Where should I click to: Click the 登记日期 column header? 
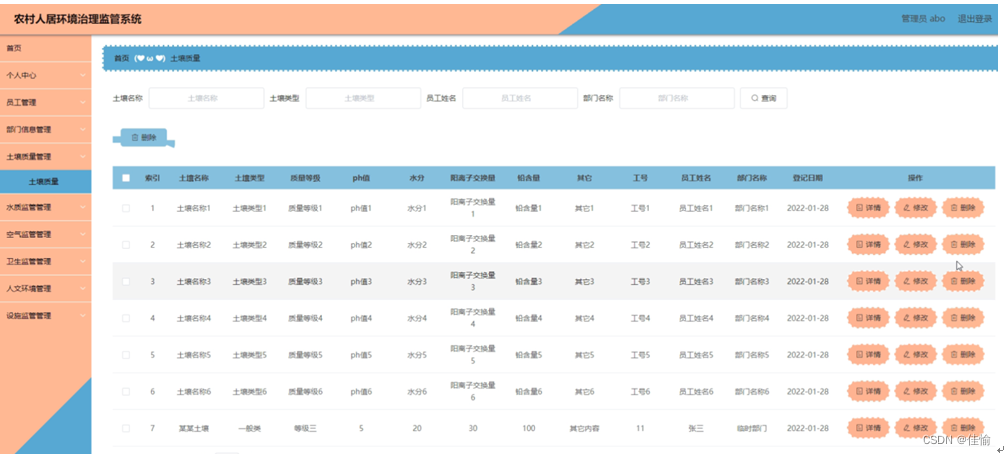[808, 178]
